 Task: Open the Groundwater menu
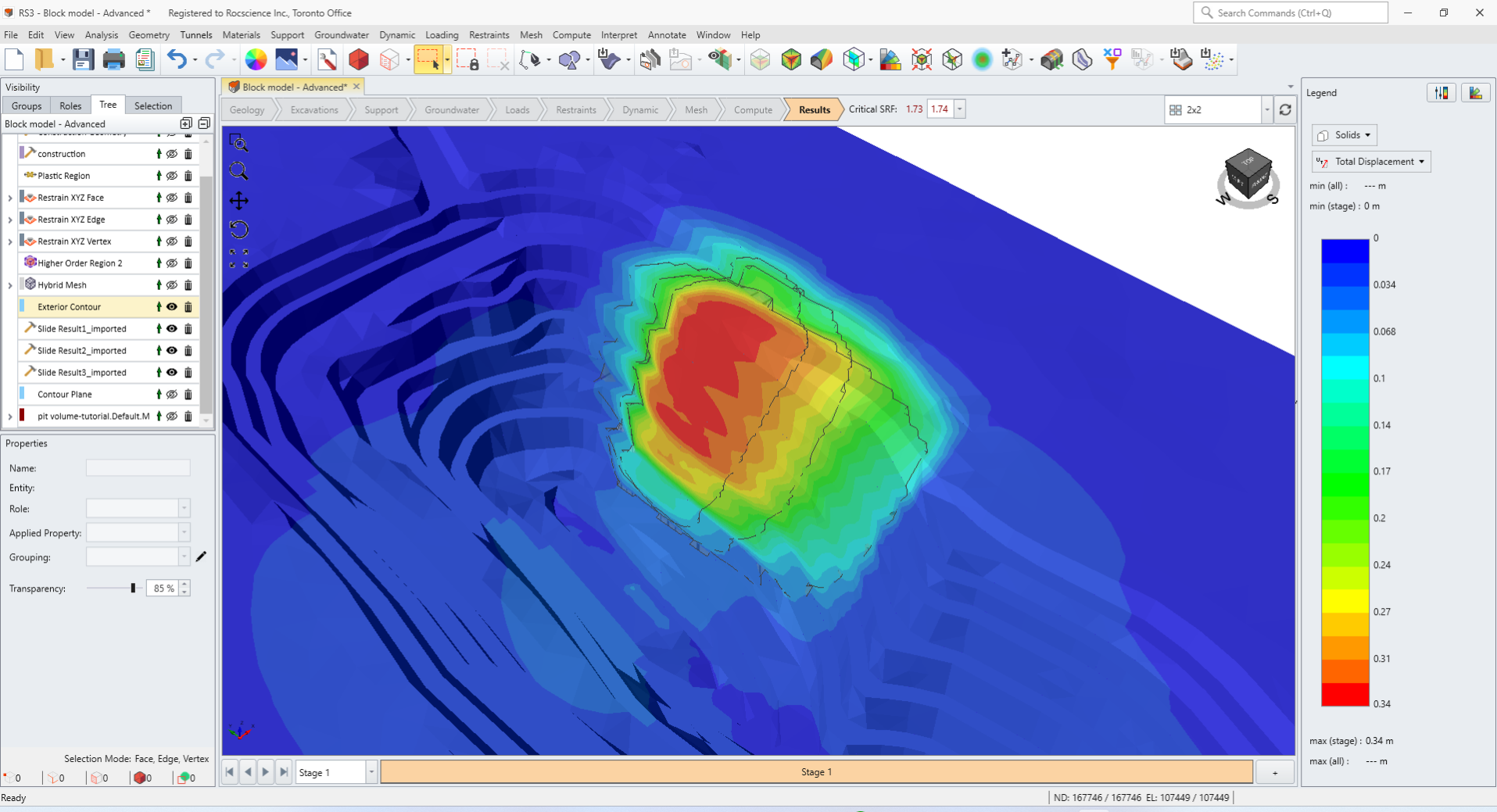pyautogui.click(x=342, y=35)
